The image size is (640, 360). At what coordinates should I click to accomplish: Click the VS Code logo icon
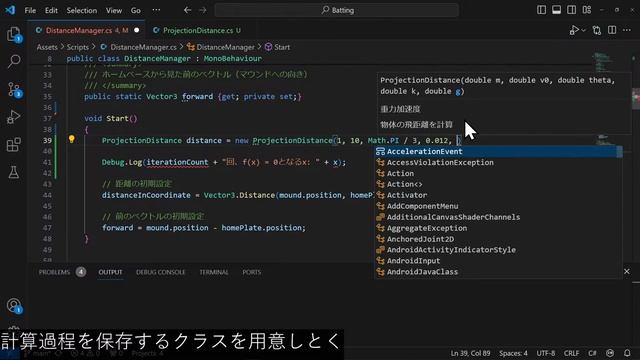10,10
